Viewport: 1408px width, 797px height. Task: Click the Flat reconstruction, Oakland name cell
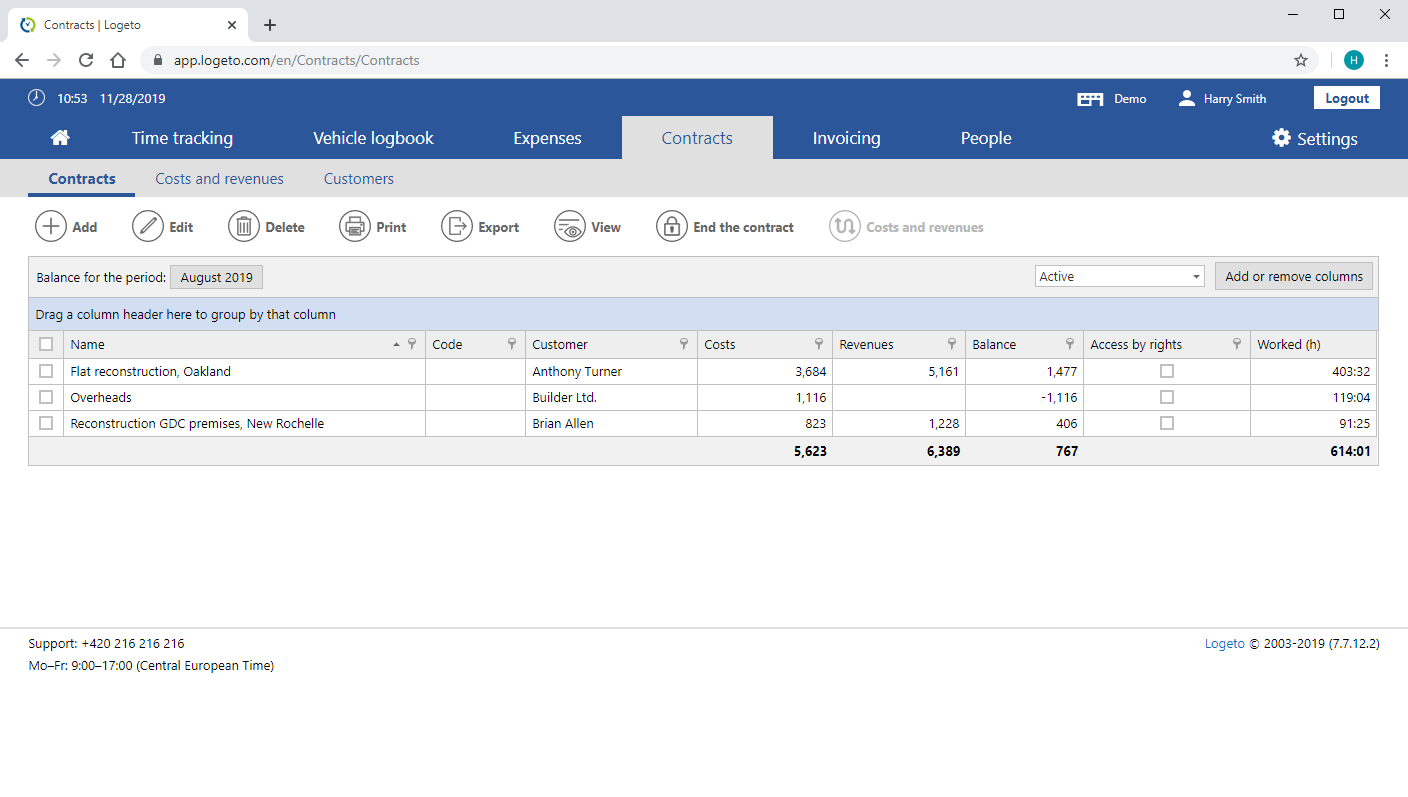pyautogui.click(x=245, y=371)
